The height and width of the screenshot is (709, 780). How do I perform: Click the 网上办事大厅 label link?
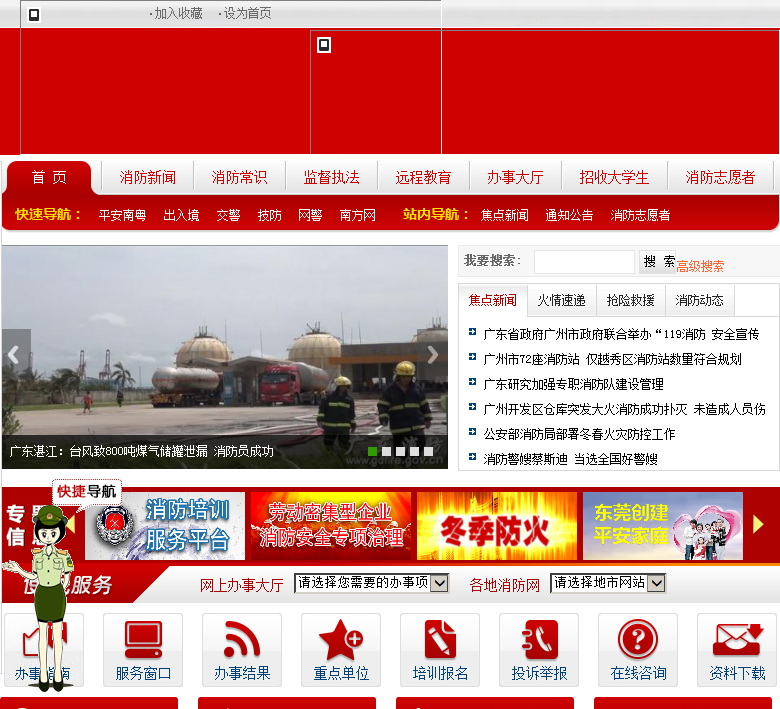tap(242, 585)
